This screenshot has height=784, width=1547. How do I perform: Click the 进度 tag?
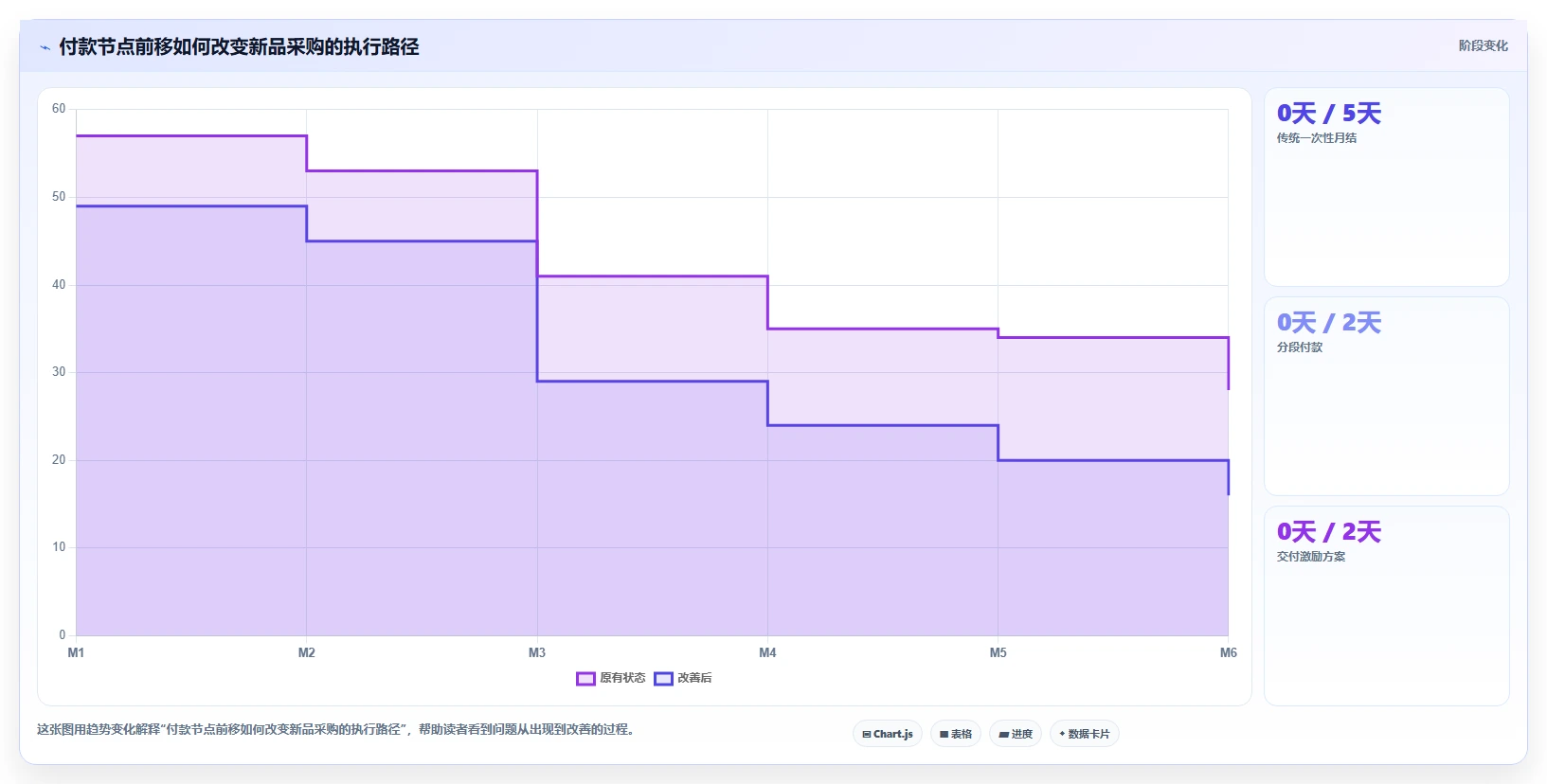tap(1016, 734)
